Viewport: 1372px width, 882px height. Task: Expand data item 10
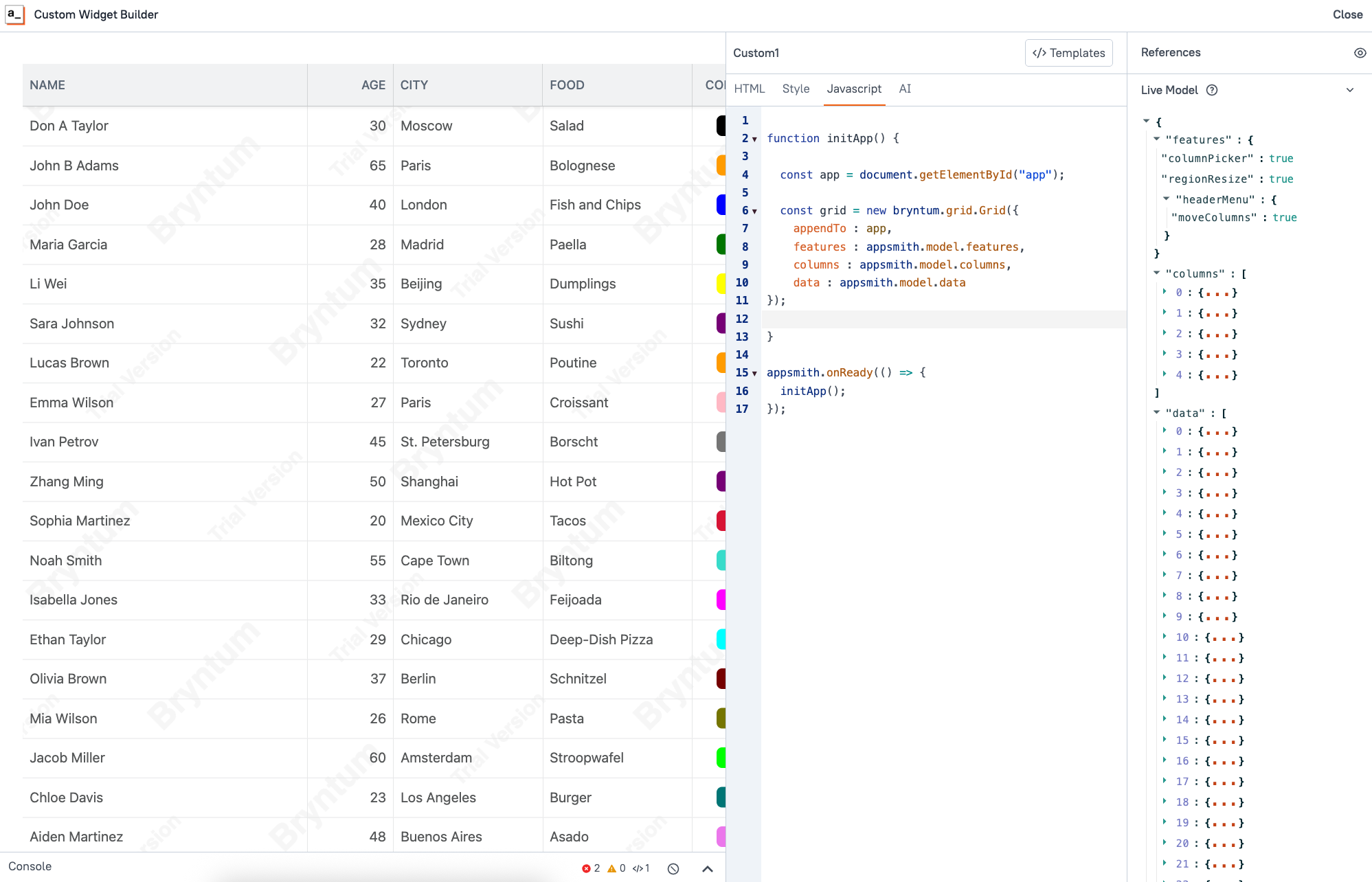point(1165,636)
